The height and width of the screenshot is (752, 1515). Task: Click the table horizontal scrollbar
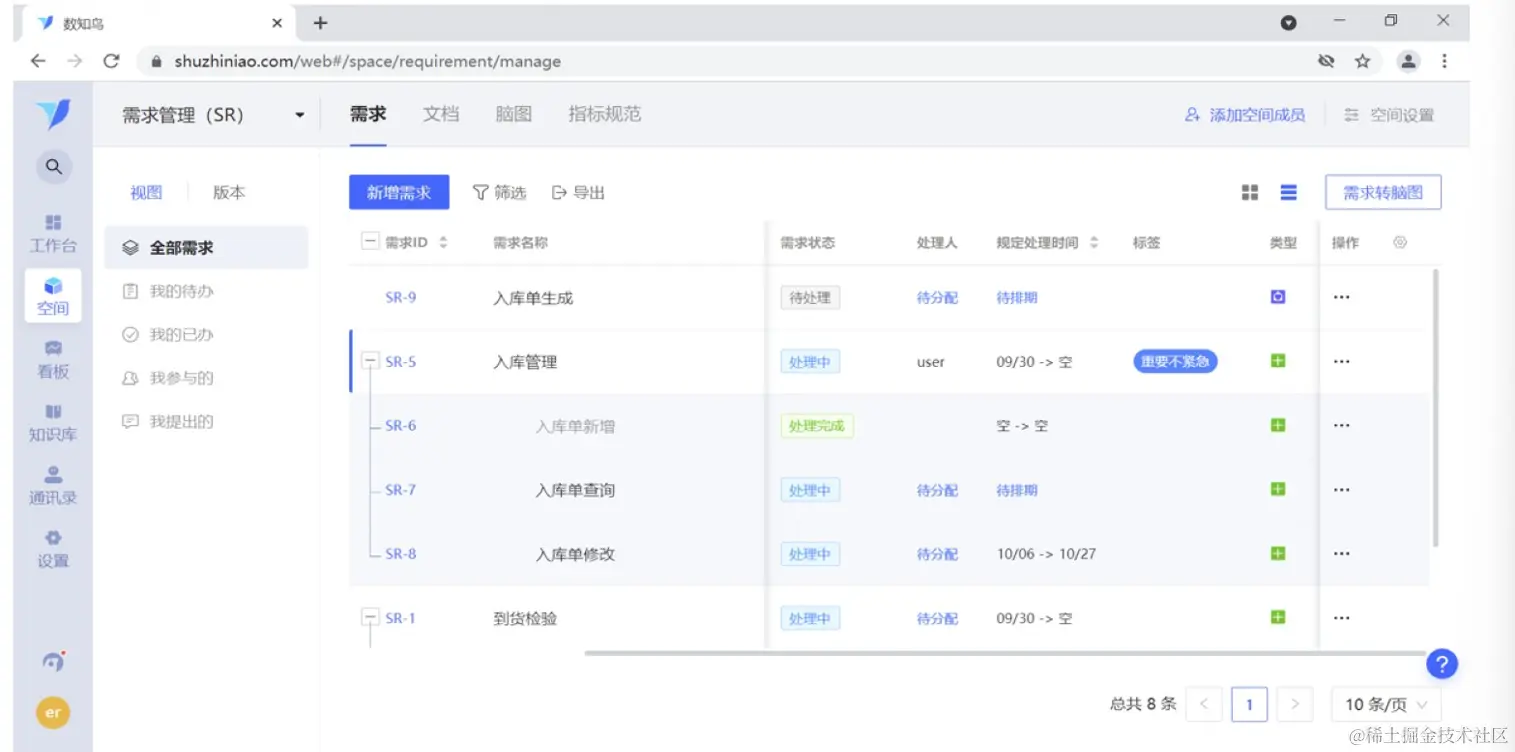pos(1005,653)
